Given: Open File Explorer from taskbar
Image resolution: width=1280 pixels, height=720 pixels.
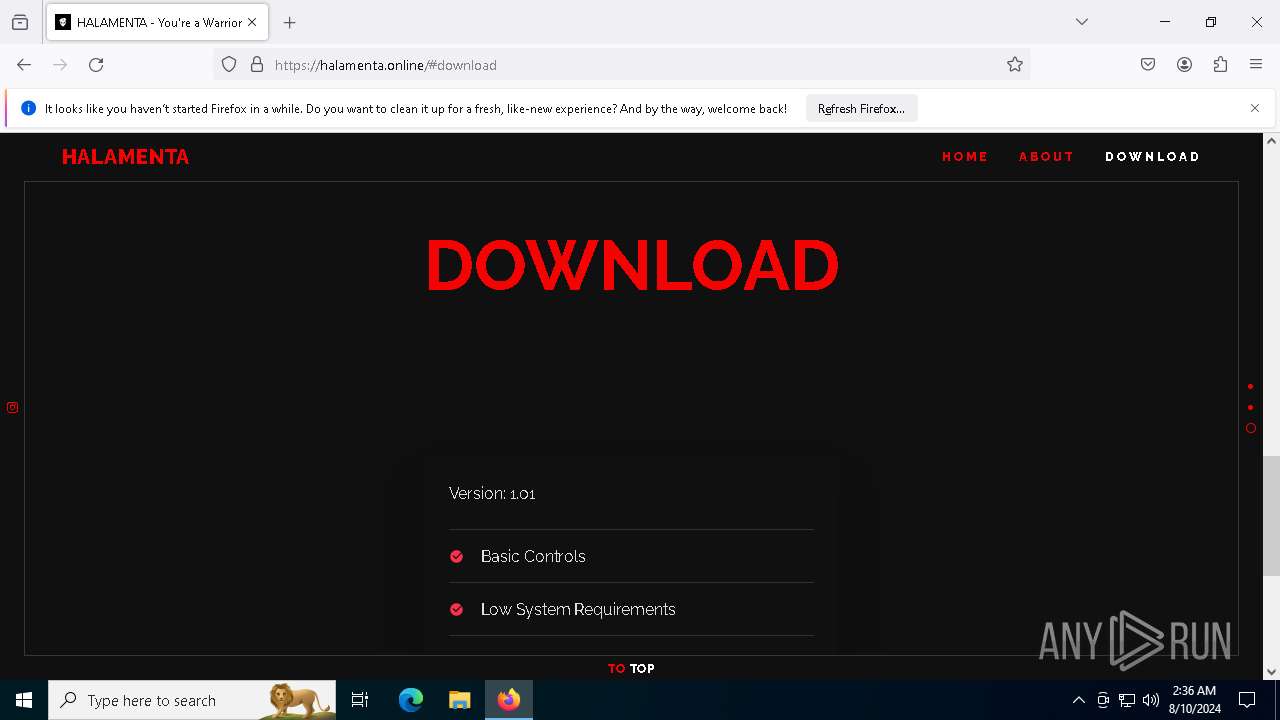Looking at the screenshot, I should pos(459,700).
